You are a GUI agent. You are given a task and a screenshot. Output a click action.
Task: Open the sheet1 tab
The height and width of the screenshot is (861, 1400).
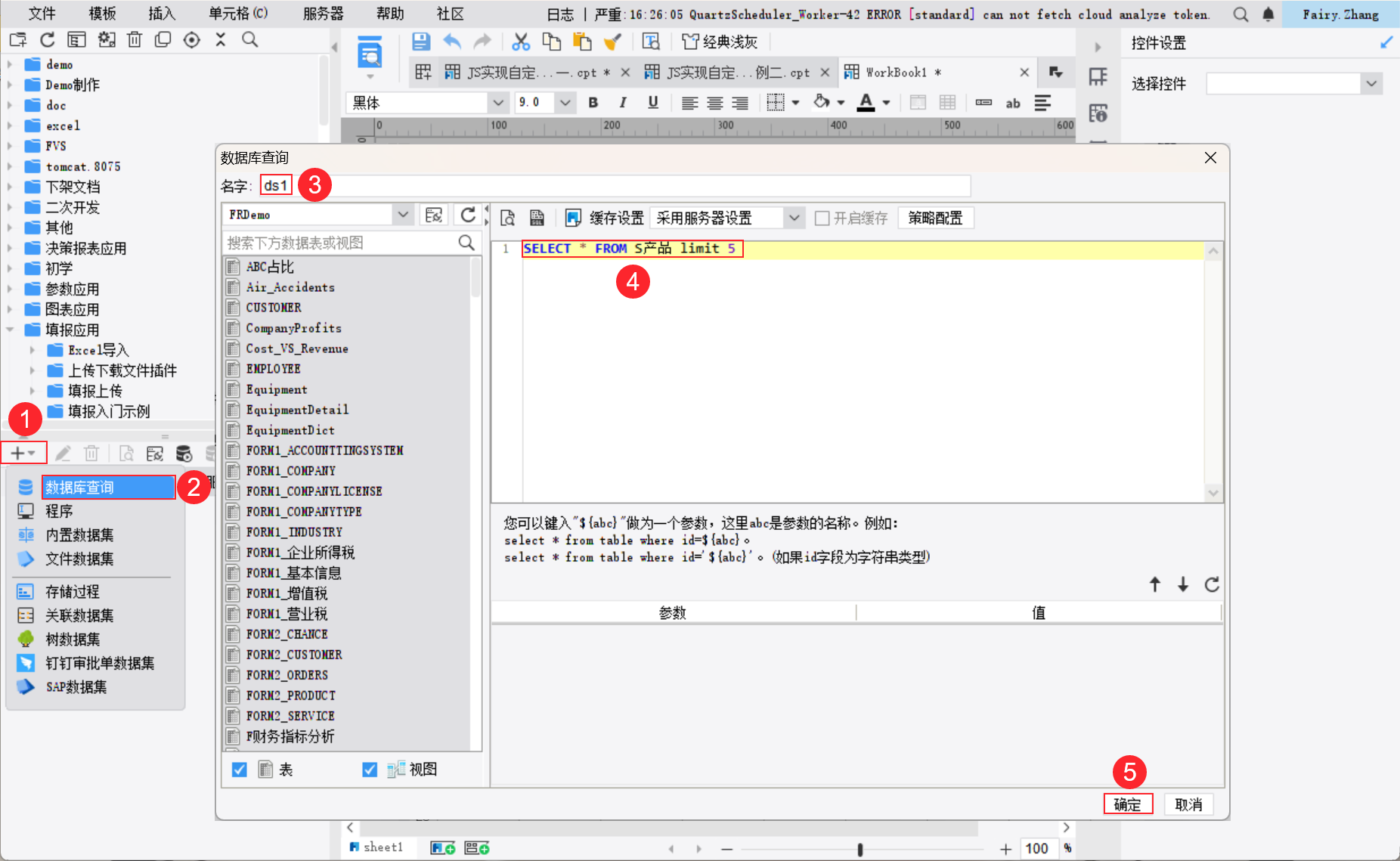pos(376,847)
